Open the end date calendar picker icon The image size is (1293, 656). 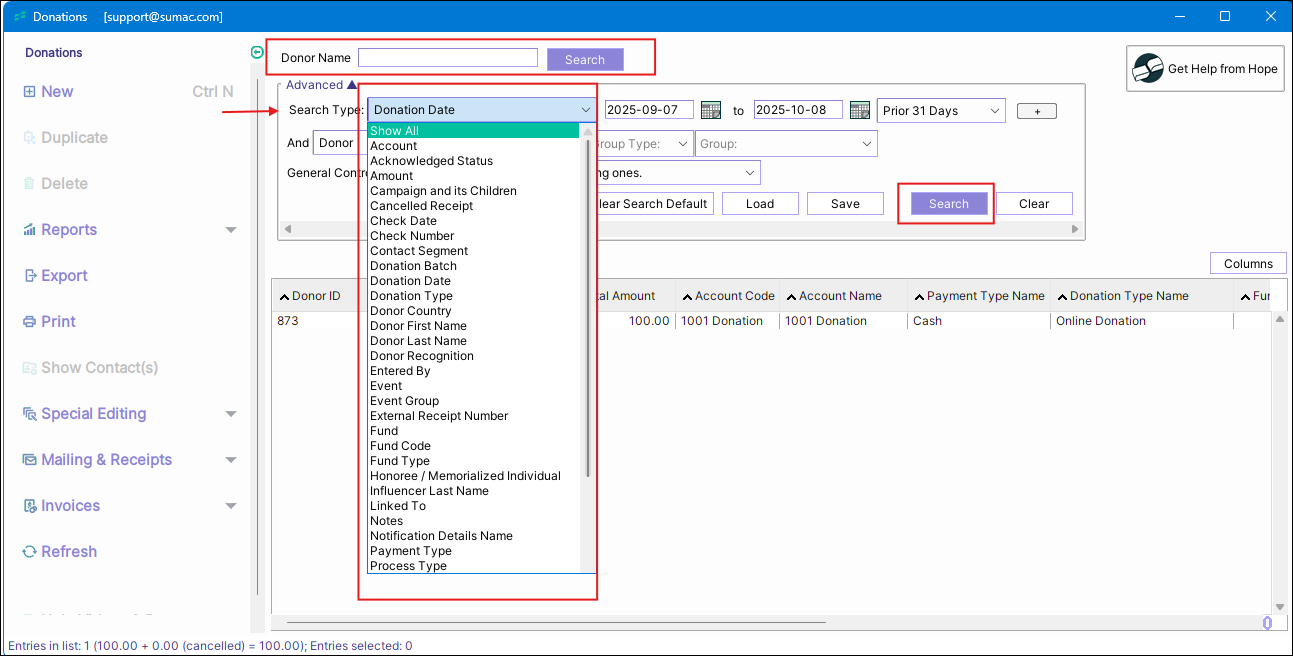(859, 111)
